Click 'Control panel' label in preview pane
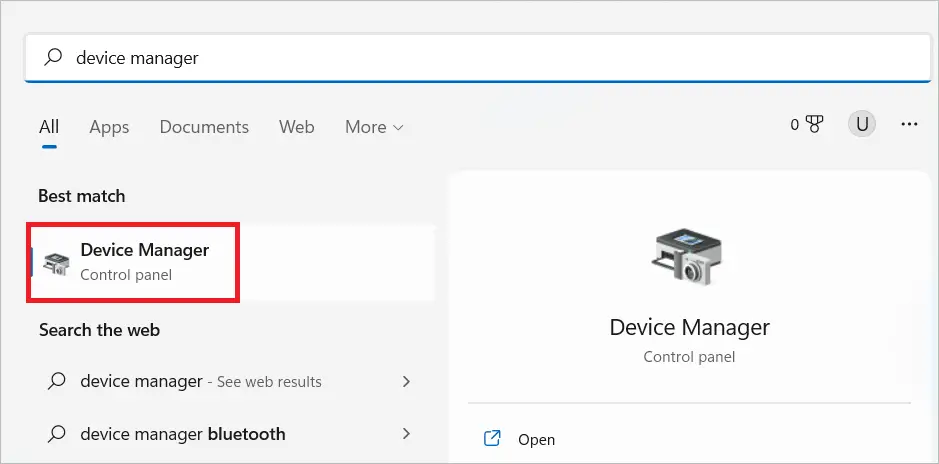The image size is (939, 464). tap(689, 357)
